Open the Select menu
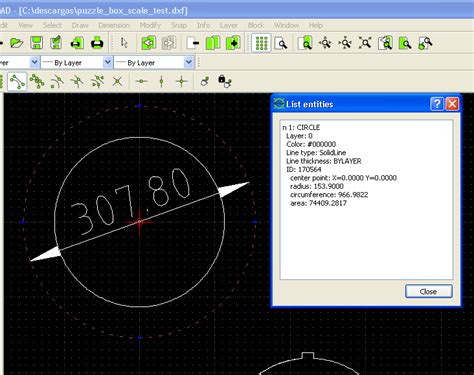This screenshot has width=474, height=375. [x=52, y=25]
